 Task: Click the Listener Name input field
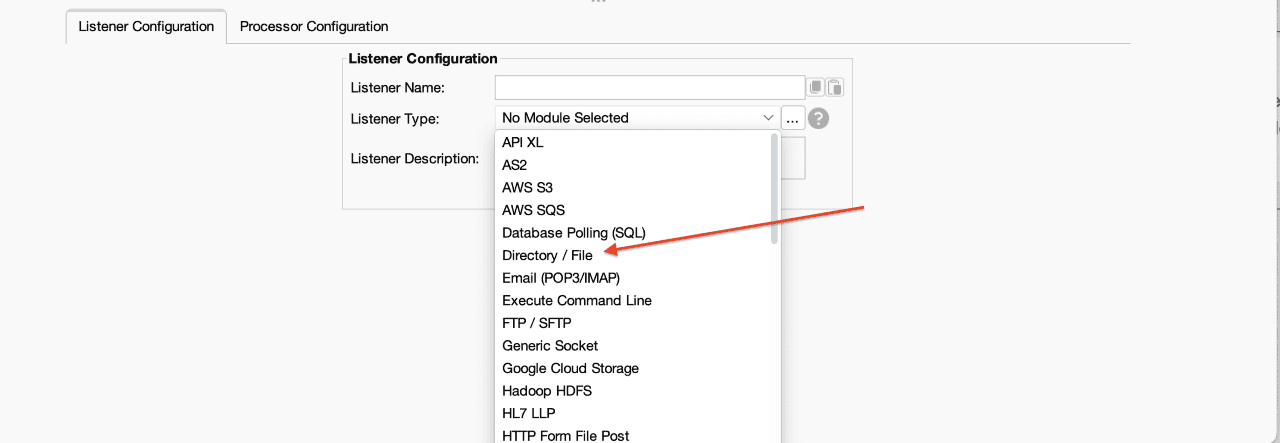650,88
